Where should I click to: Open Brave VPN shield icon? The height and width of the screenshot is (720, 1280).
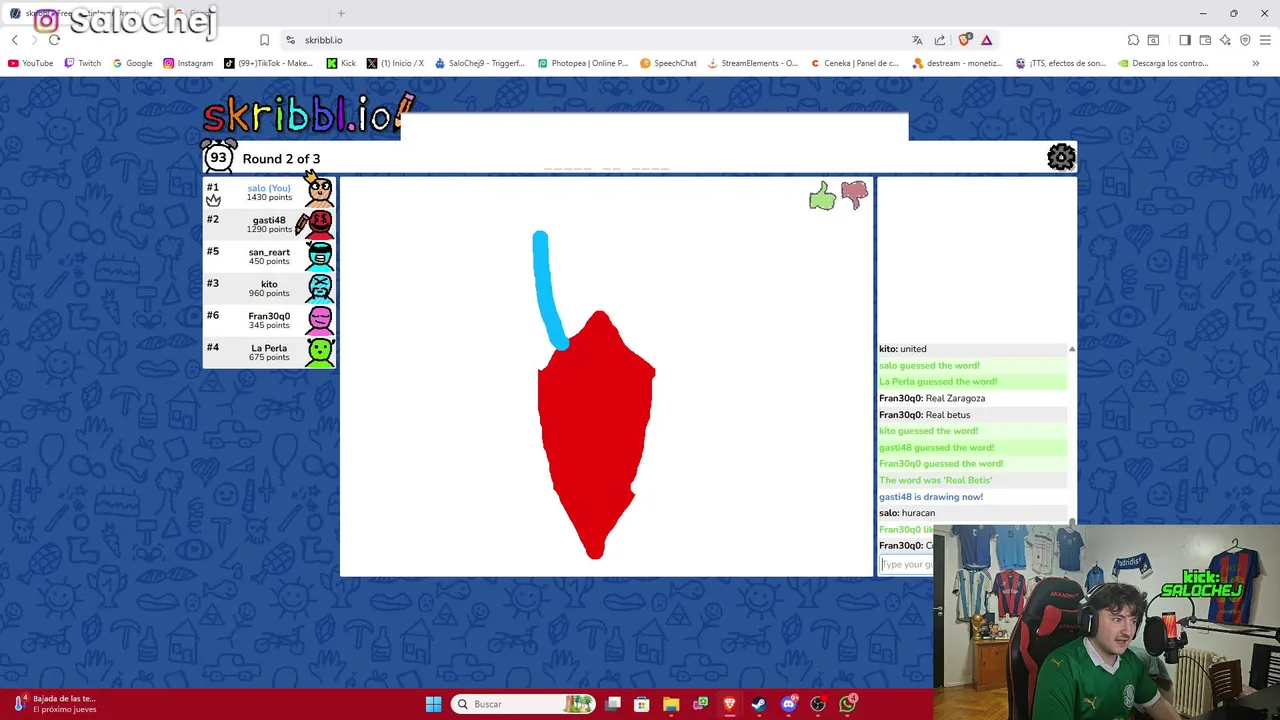point(1245,40)
